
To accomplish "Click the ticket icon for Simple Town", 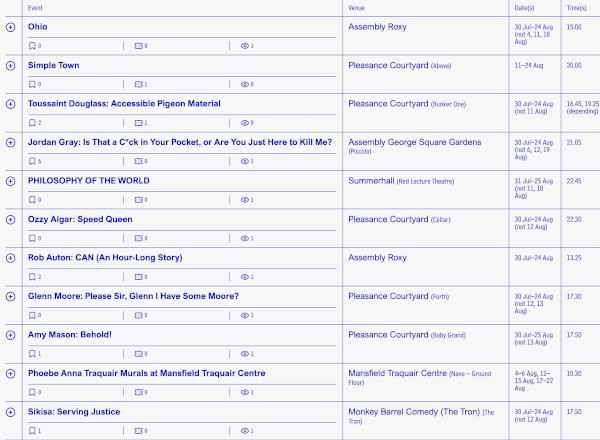I will point(139,84).
